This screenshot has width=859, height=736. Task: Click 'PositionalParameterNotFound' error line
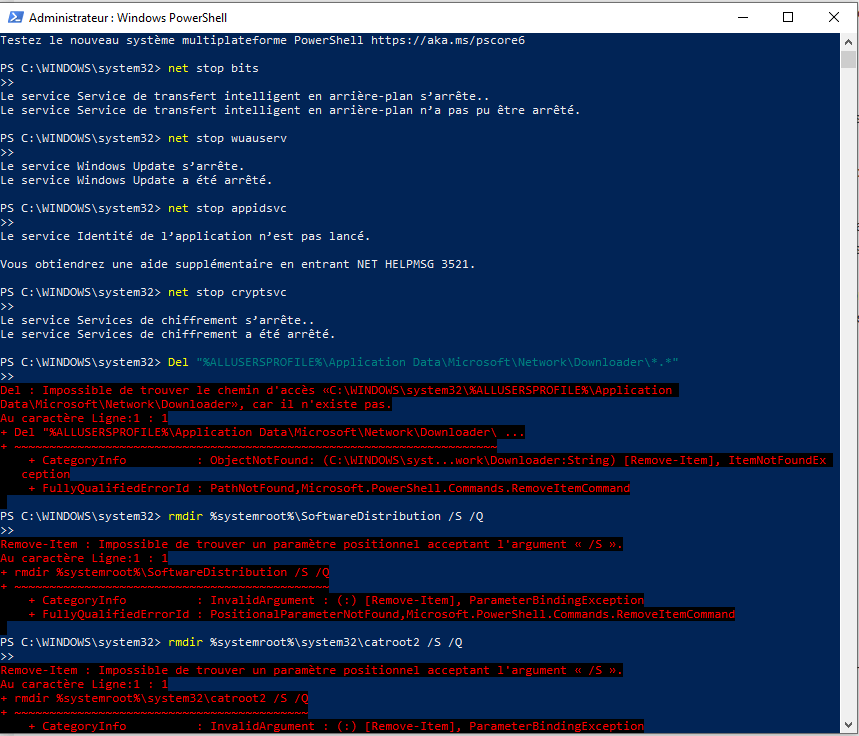click(382, 614)
